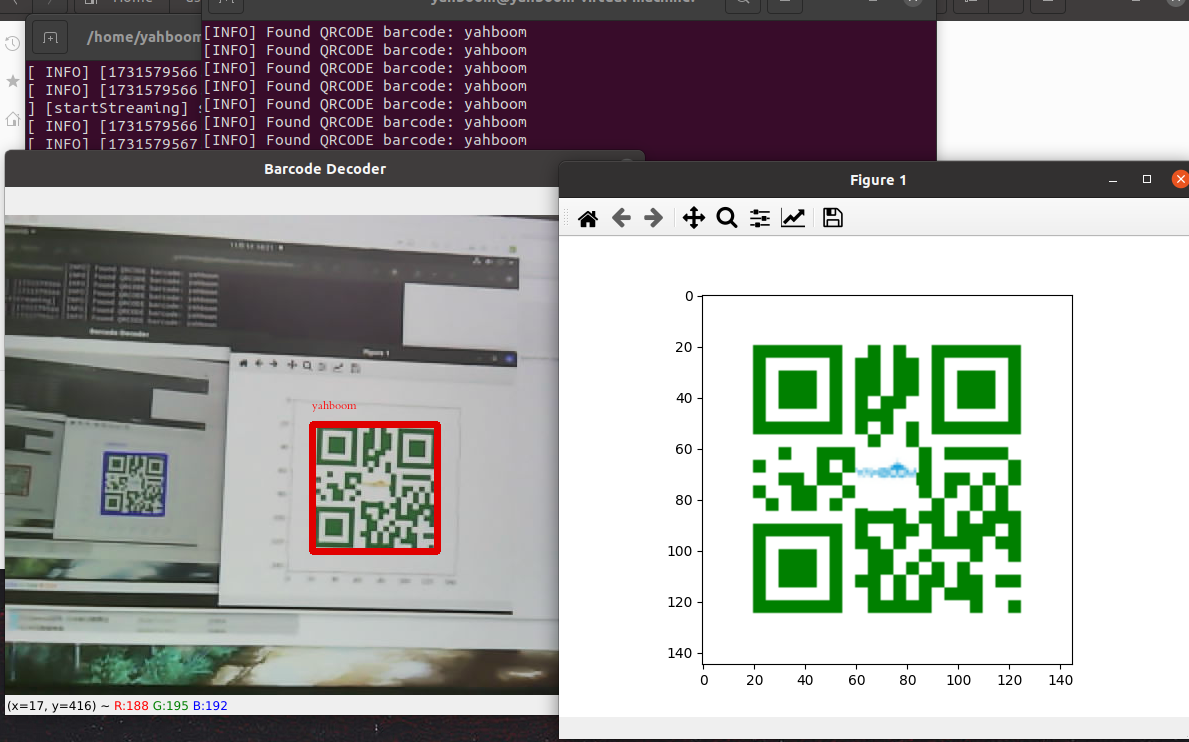The width and height of the screenshot is (1189, 742).
Task: Click the "[1731579567" terminal log line
Action: (112, 143)
